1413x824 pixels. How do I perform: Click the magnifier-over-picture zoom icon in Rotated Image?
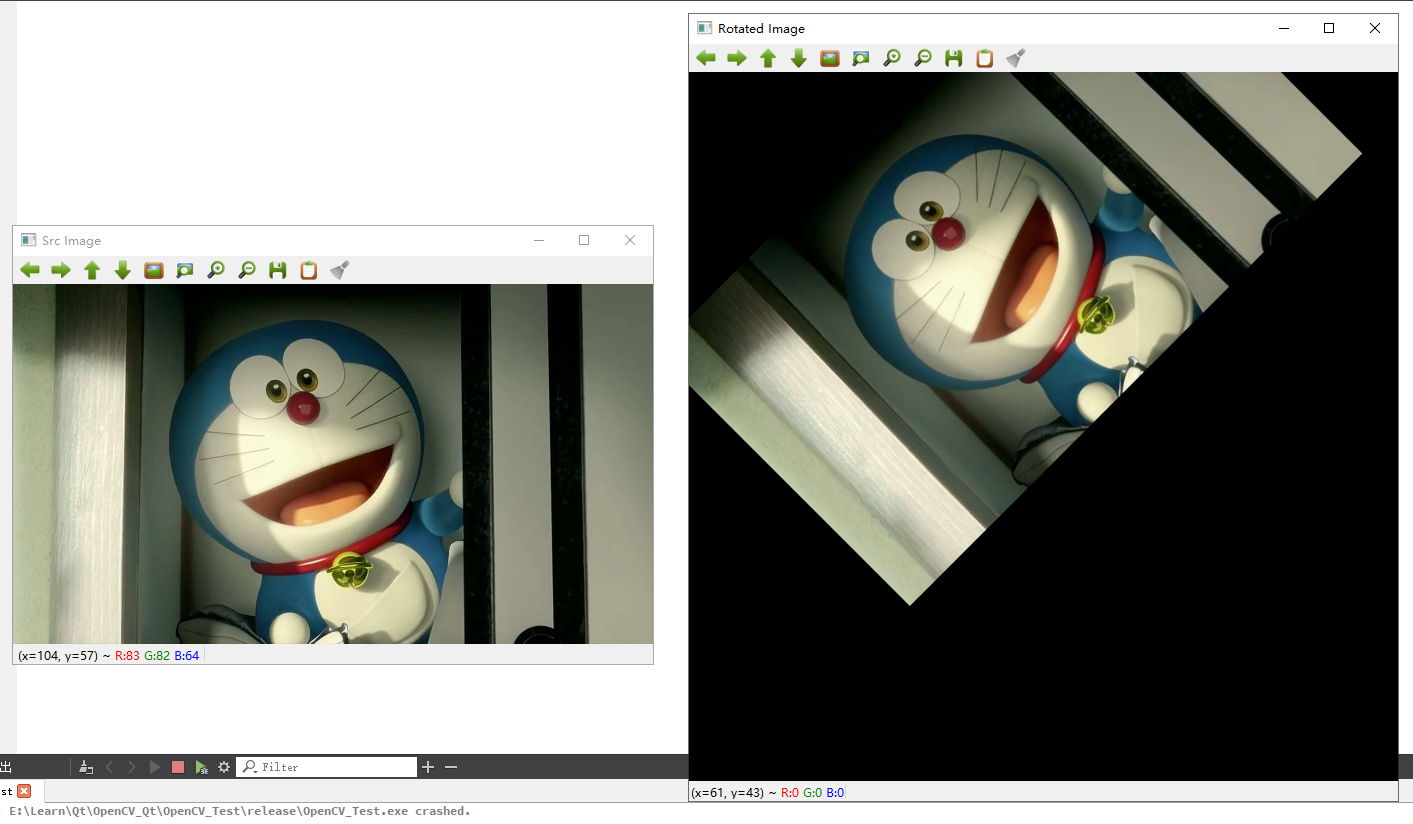(x=861, y=58)
